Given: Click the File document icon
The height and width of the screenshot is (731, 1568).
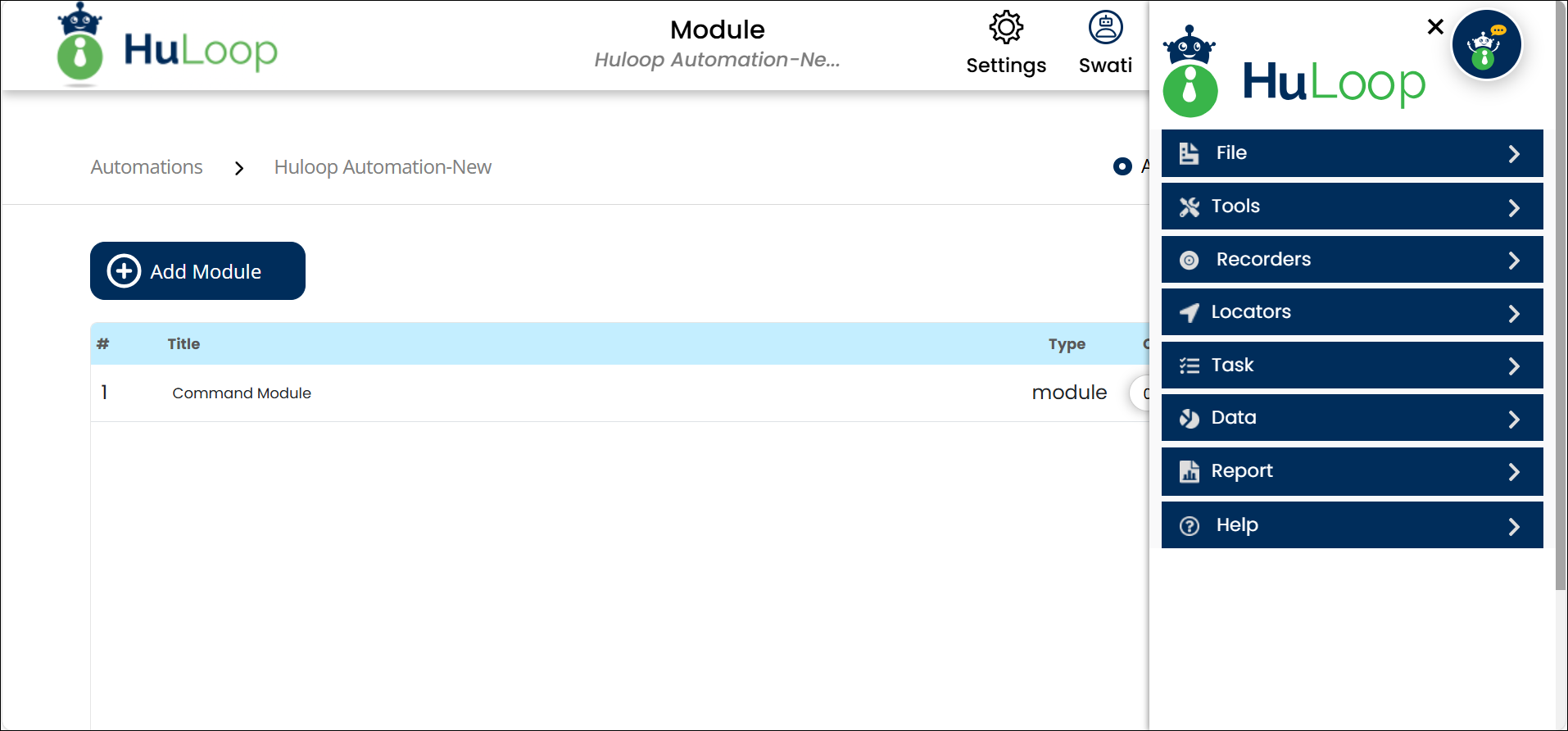Looking at the screenshot, I should [1189, 153].
